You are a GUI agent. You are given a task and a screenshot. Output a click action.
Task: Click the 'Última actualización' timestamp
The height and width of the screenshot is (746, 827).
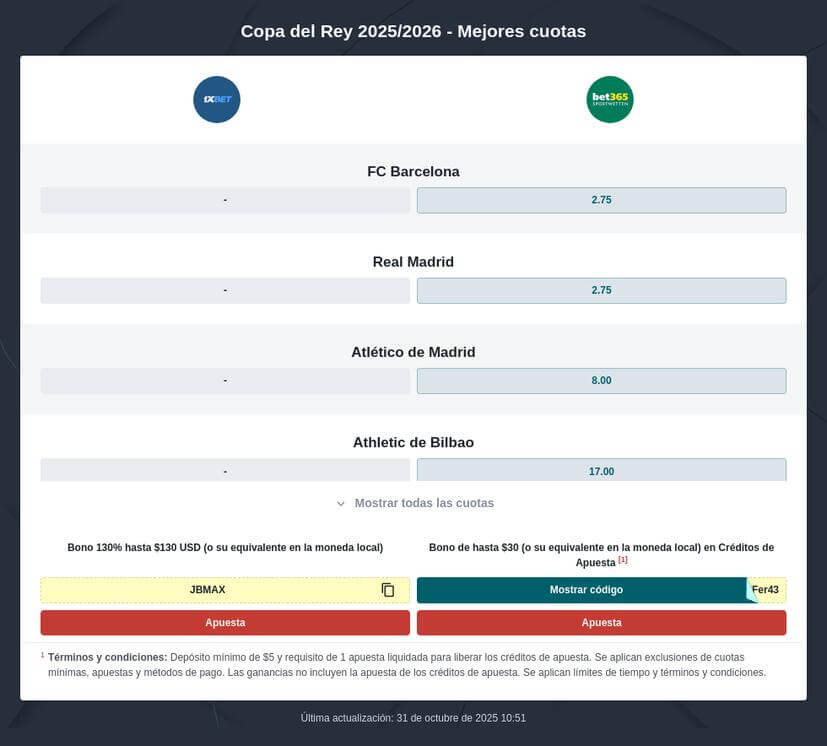[x=413, y=717]
